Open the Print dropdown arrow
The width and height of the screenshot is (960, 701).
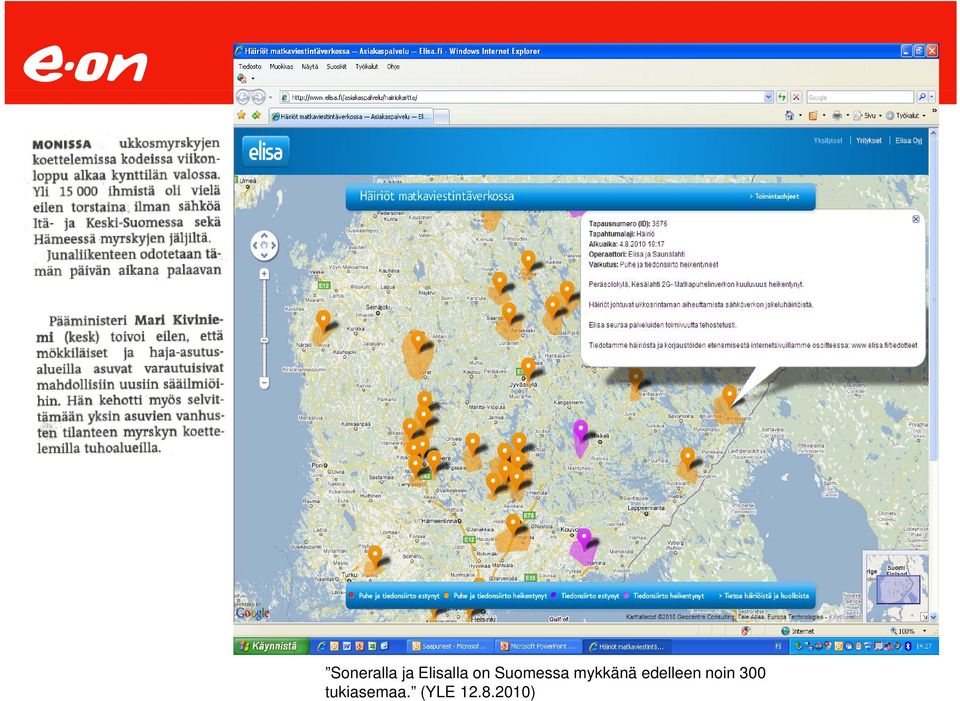point(847,115)
